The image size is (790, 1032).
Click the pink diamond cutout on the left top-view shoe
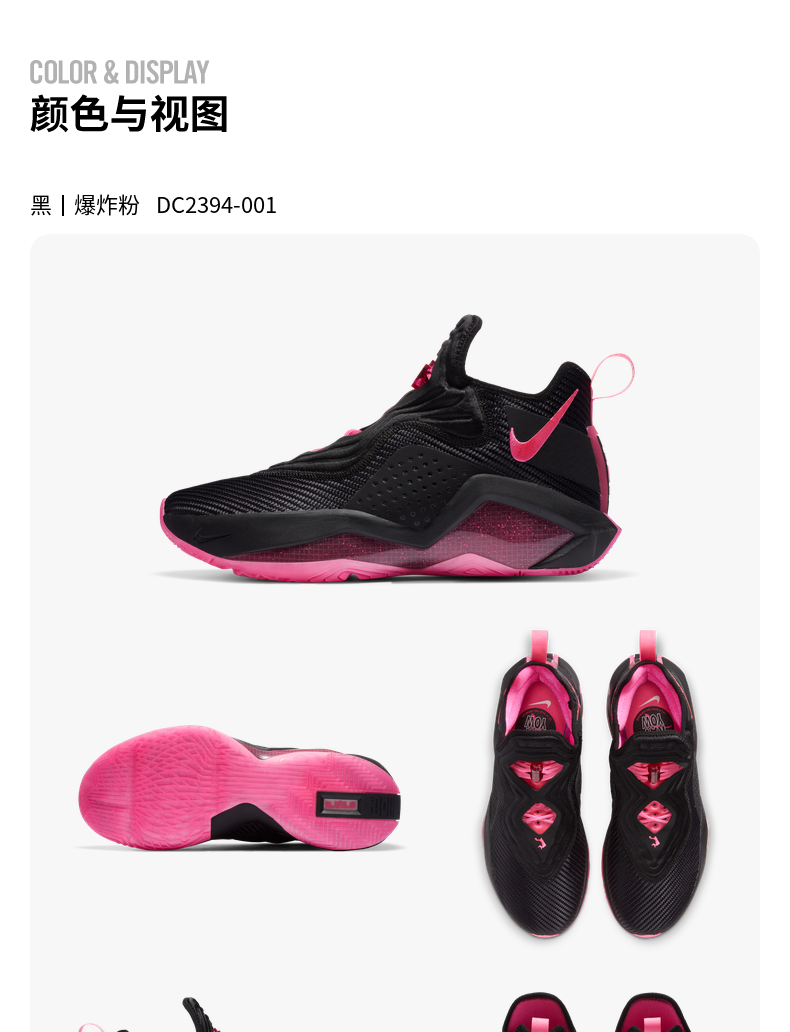(539, 819)
